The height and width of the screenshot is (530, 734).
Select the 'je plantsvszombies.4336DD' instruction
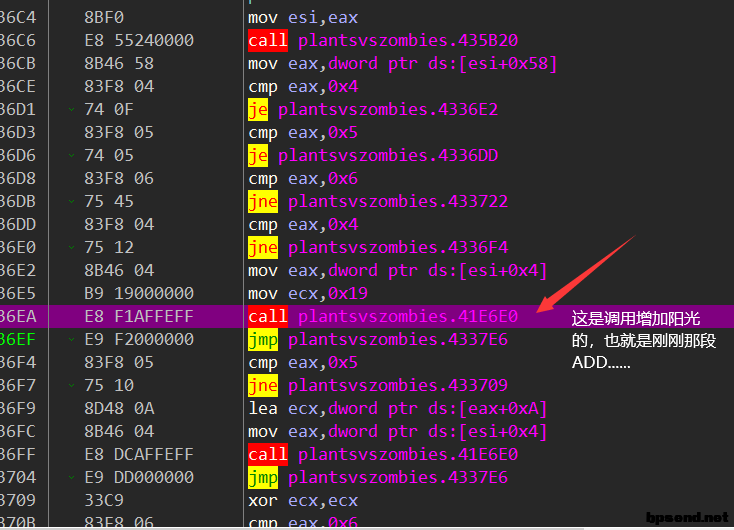click(373, 155)
